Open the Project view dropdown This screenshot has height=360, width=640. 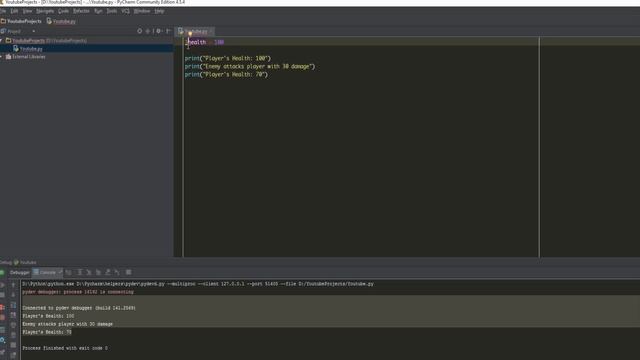33,31
